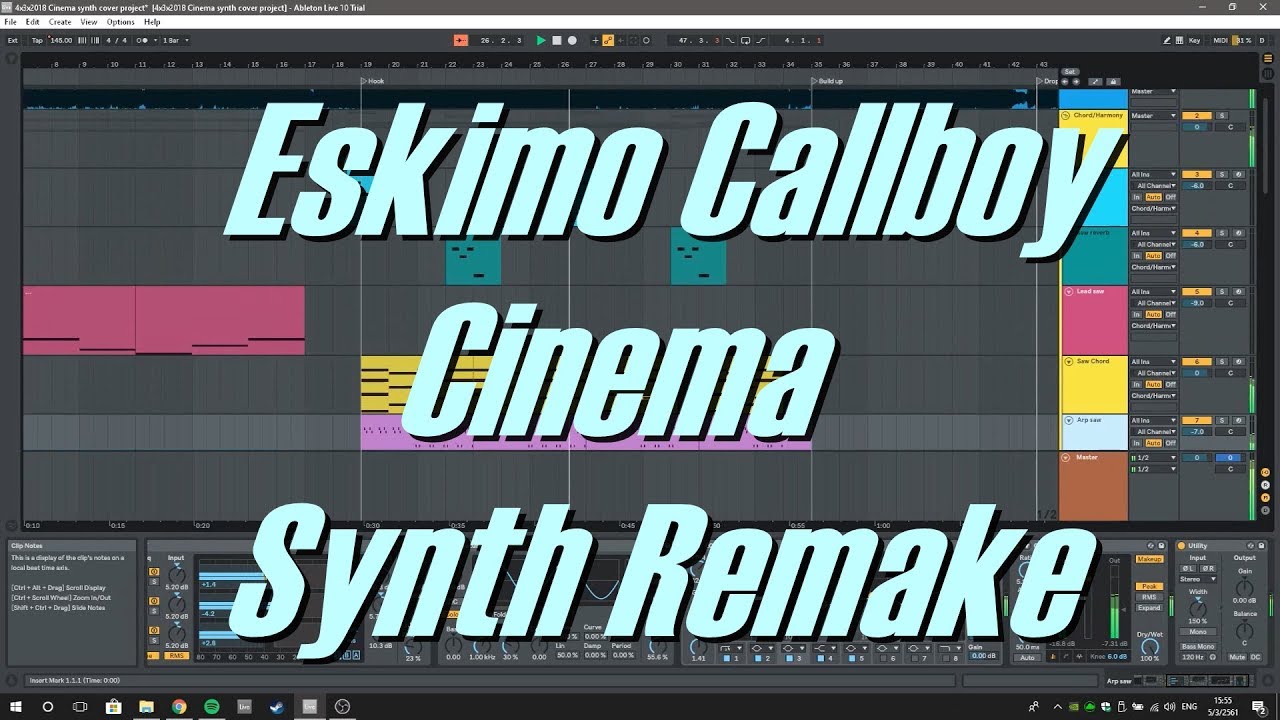Open MIDI Map Mode
Screen dimensions: 1280x720
coord(1220,40)
